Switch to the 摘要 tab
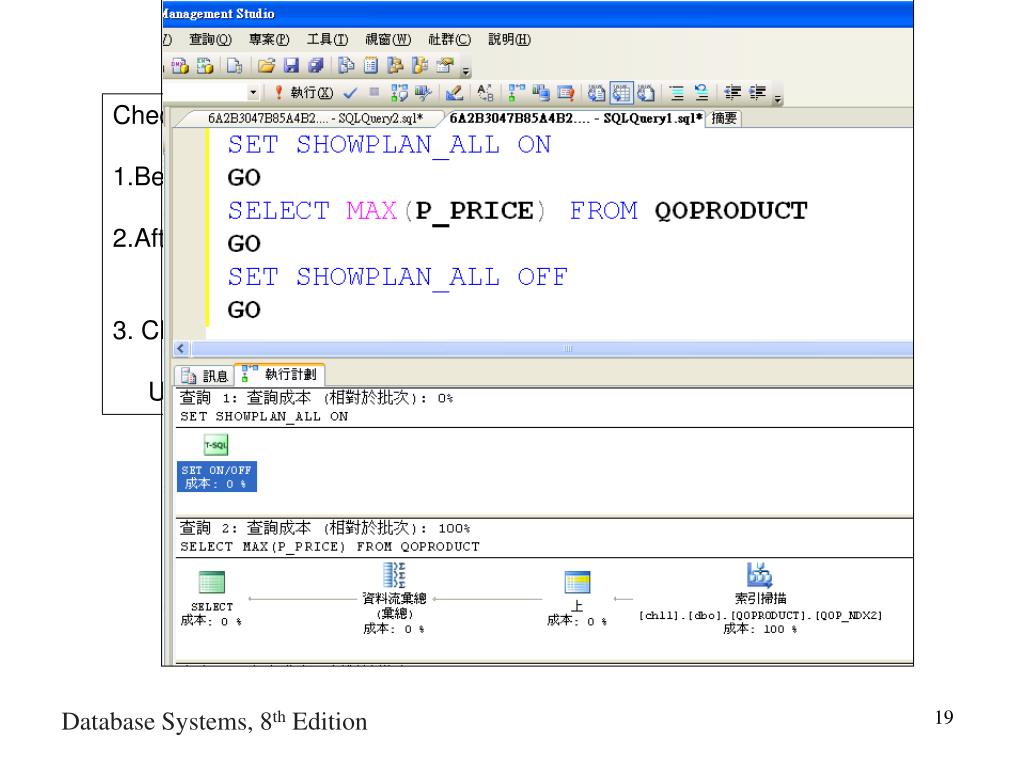The image size is (1024, 768). [724, 118]
